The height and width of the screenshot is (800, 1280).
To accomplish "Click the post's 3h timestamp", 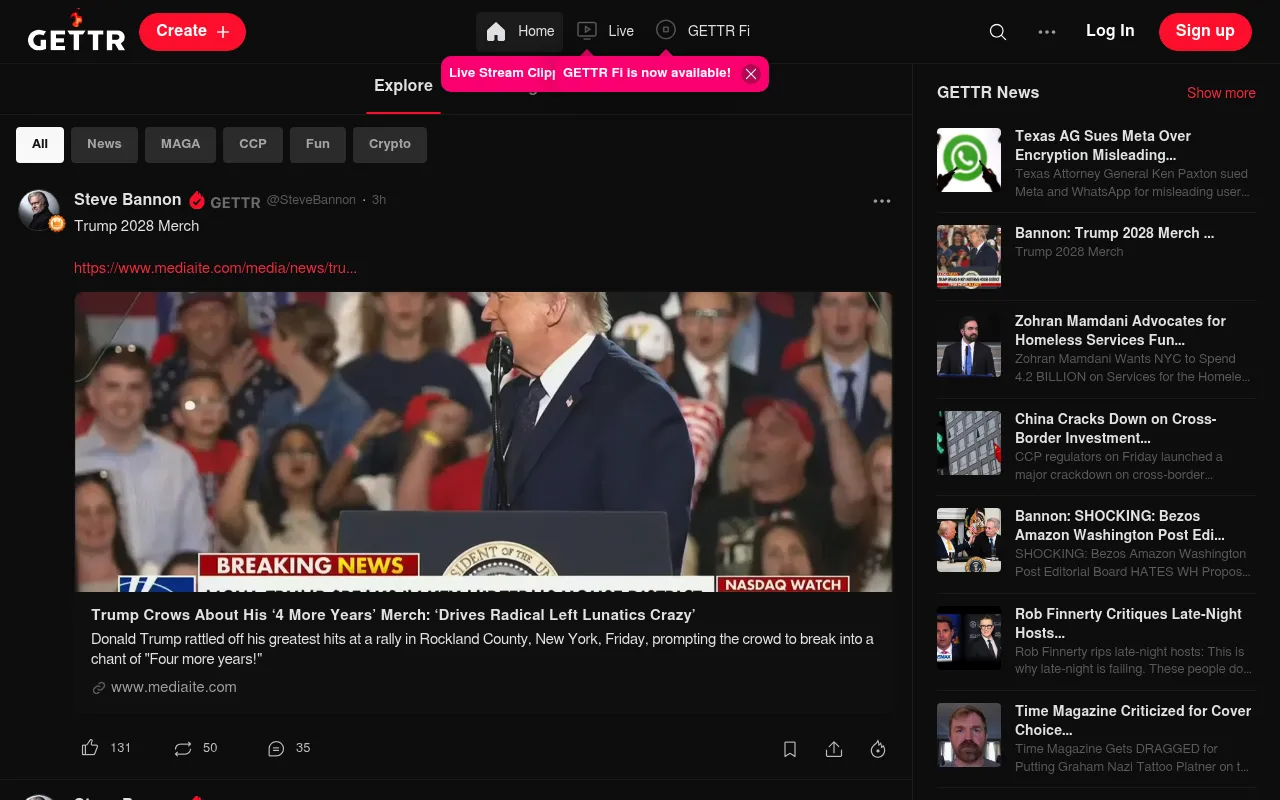I will (379, 200).
